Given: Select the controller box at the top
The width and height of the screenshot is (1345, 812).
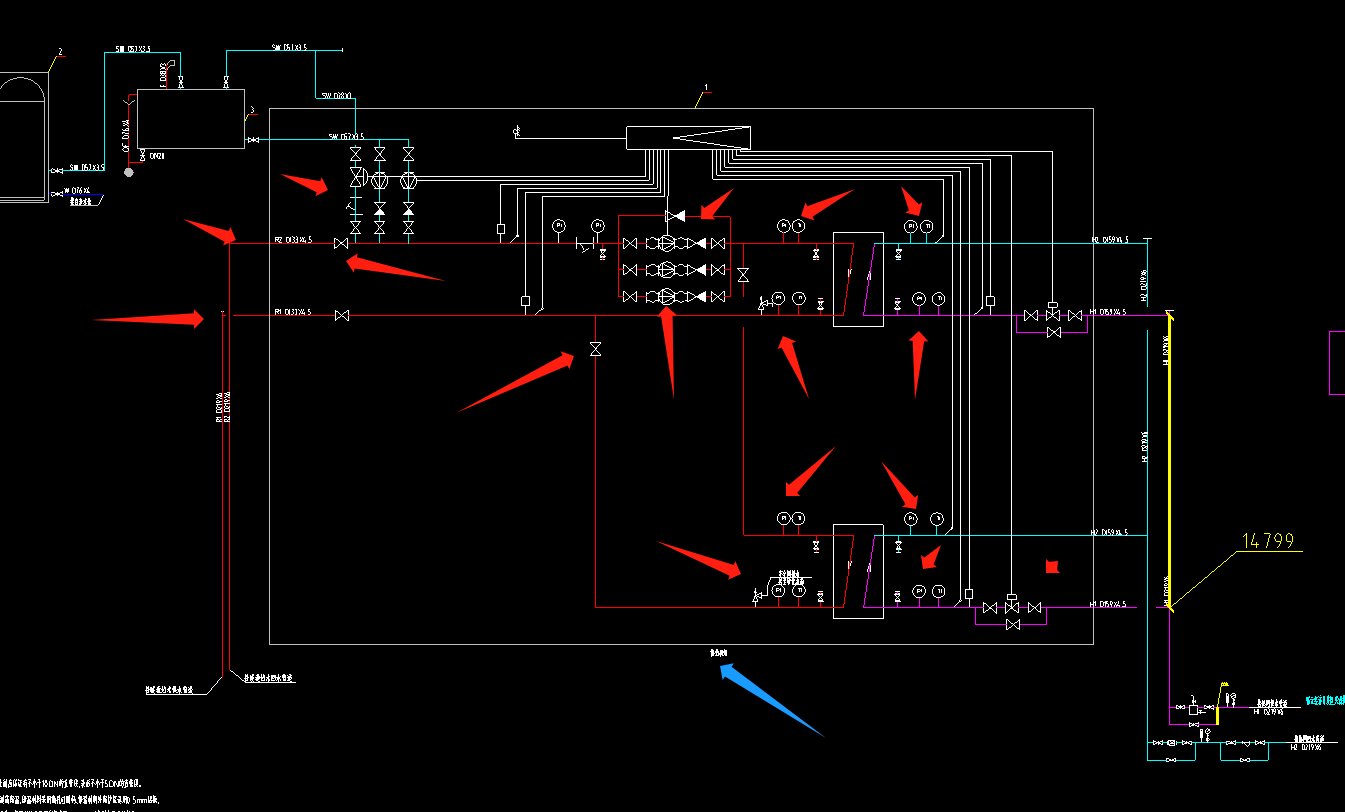Looking at the screenshot, I should 688,138.
